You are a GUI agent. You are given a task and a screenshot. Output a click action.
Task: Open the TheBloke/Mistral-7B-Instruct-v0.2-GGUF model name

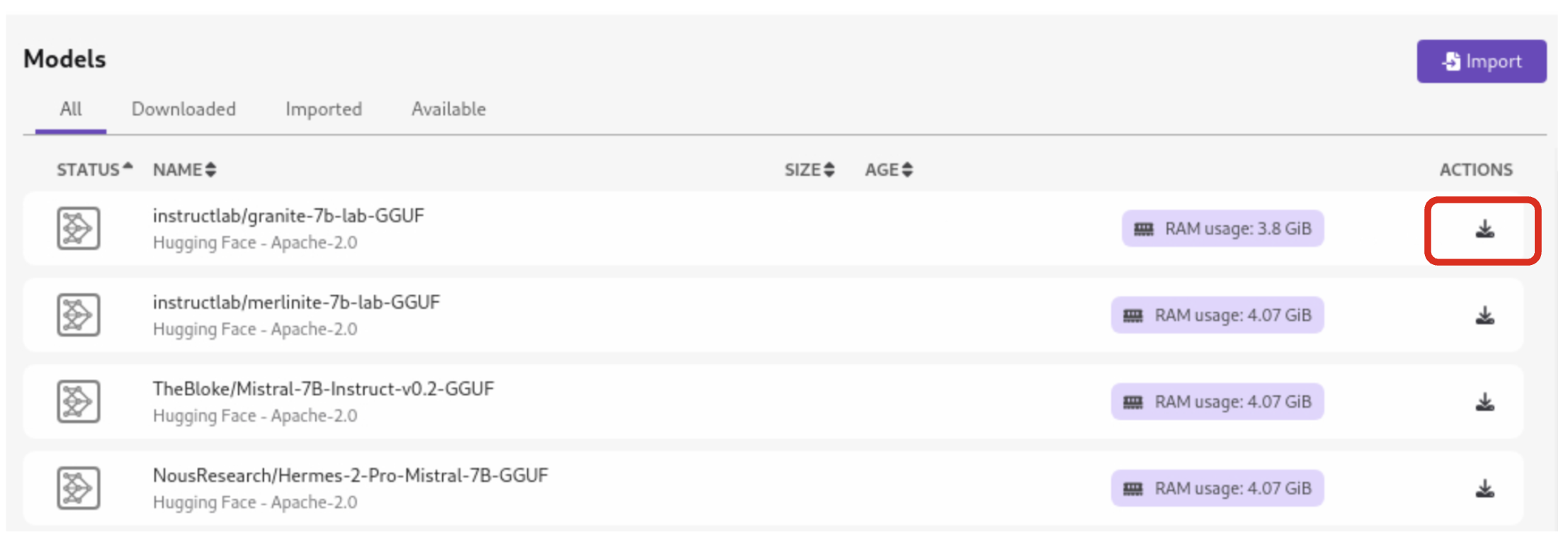(x=324, y=389)
